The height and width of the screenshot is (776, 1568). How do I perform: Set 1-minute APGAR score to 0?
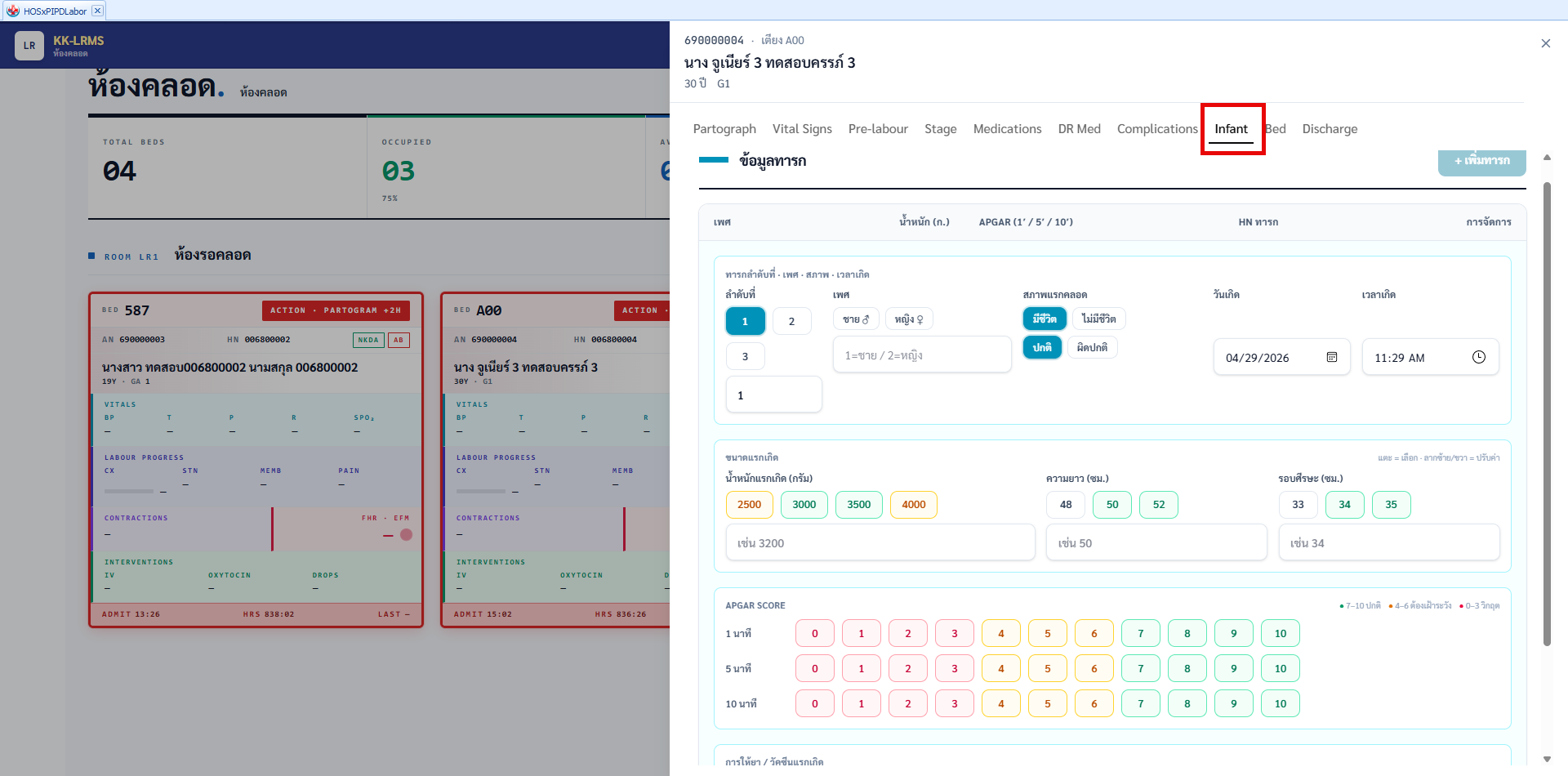[814, 634]
